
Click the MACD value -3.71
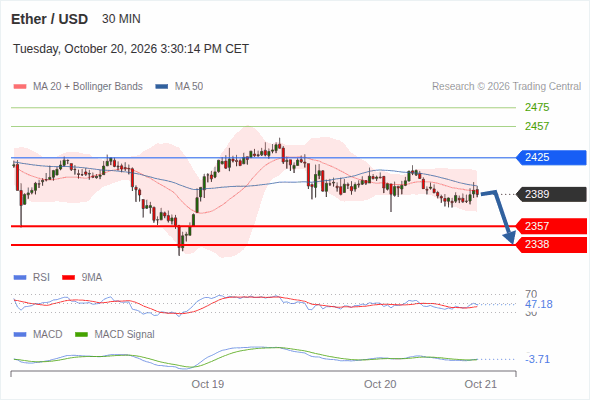pos(537,359)
